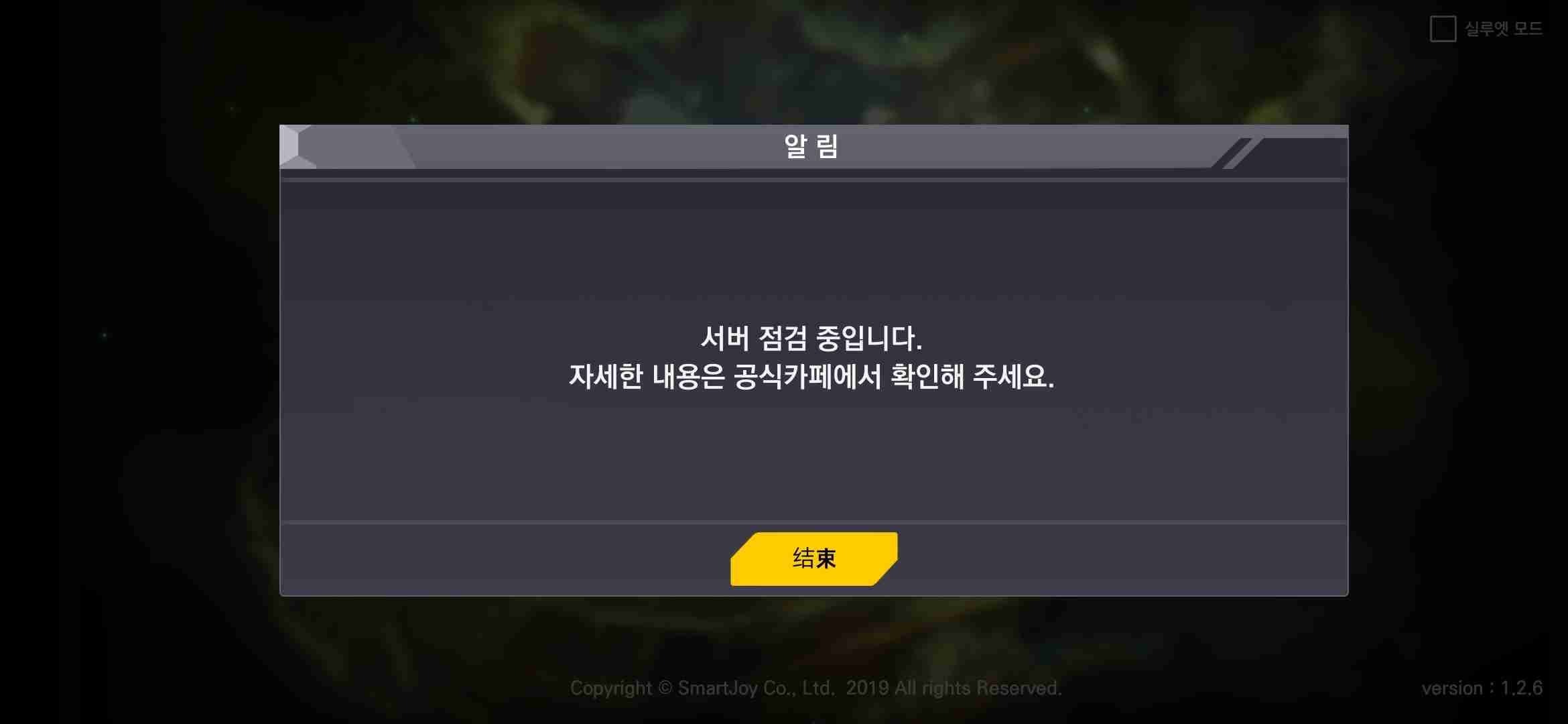
Task: Click empty dialog body above the message
Action: (x=813, y=255)
